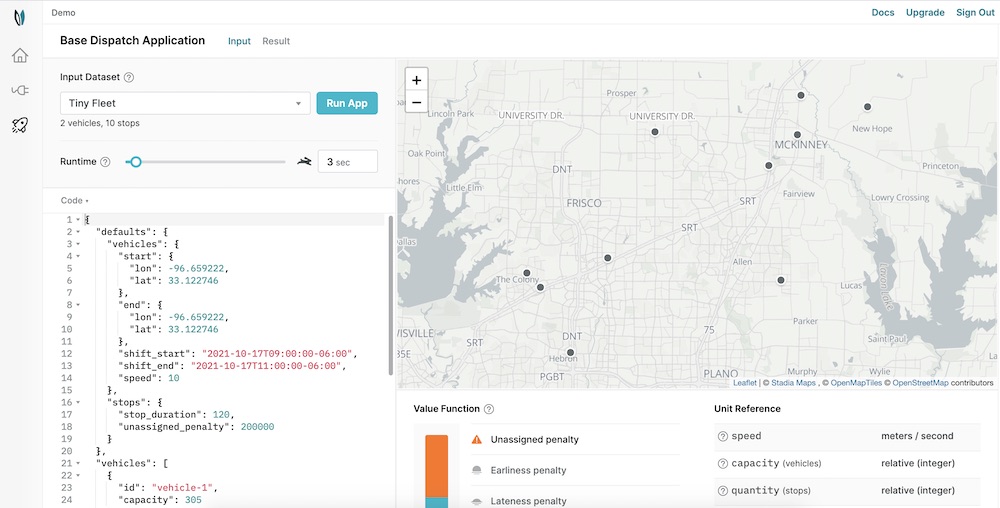
Task: Click the Unit Reference heading
Action: (x=747, y=409)
